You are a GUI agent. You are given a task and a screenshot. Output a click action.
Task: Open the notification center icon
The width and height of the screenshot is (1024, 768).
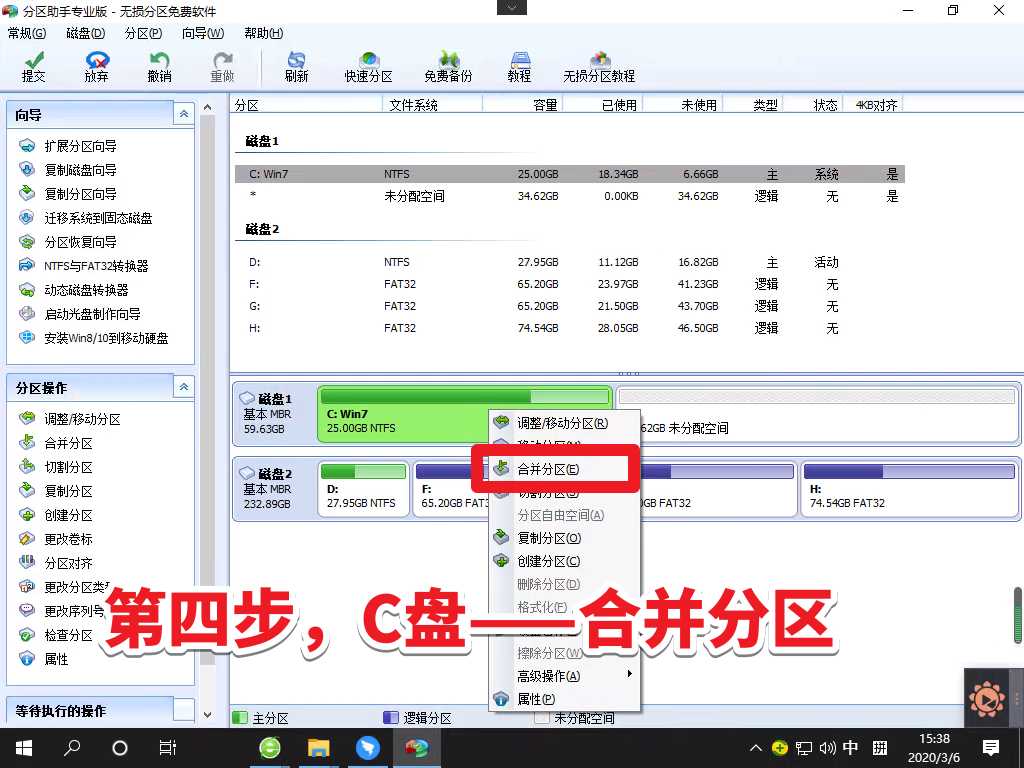click(x=991, y=748)
